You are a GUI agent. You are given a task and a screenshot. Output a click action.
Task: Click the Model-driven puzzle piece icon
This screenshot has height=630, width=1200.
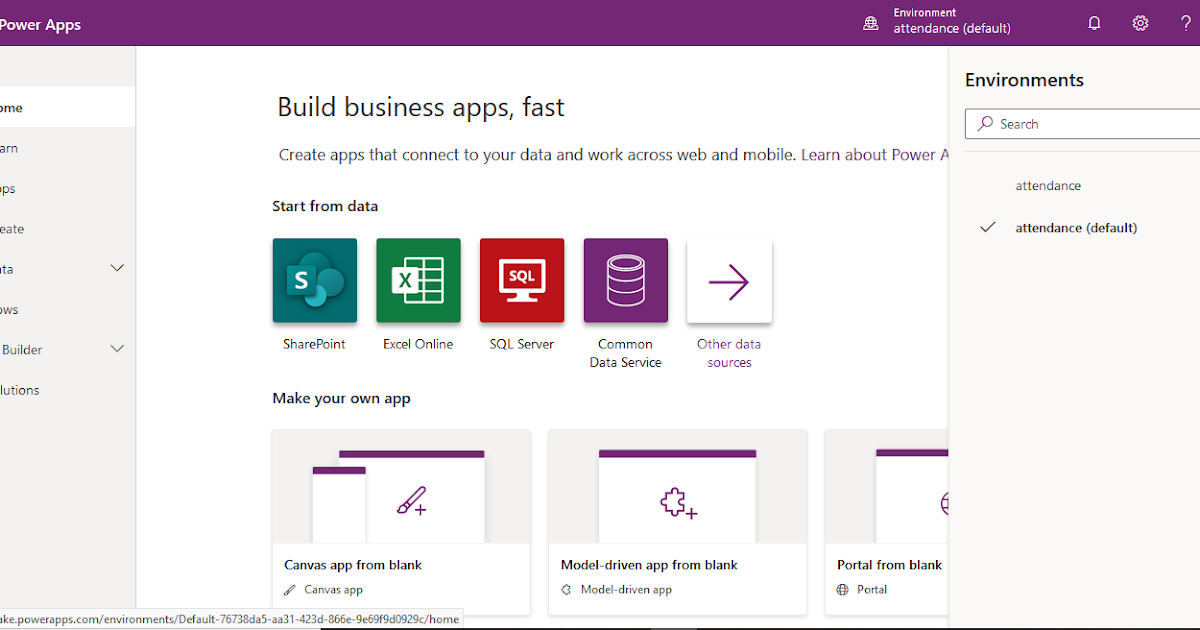(676, 502)
